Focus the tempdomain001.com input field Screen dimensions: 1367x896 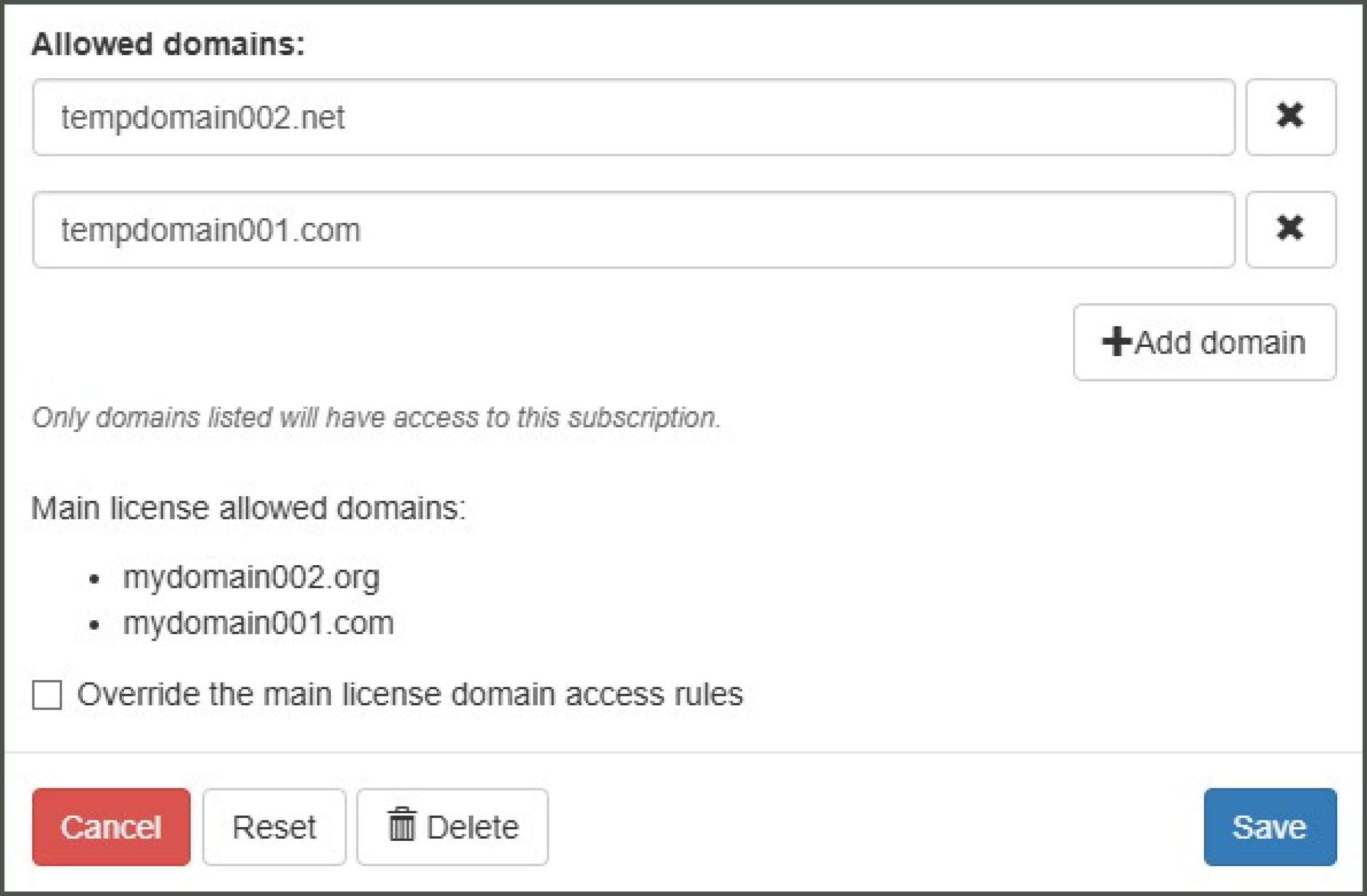[x=634, y=230]
